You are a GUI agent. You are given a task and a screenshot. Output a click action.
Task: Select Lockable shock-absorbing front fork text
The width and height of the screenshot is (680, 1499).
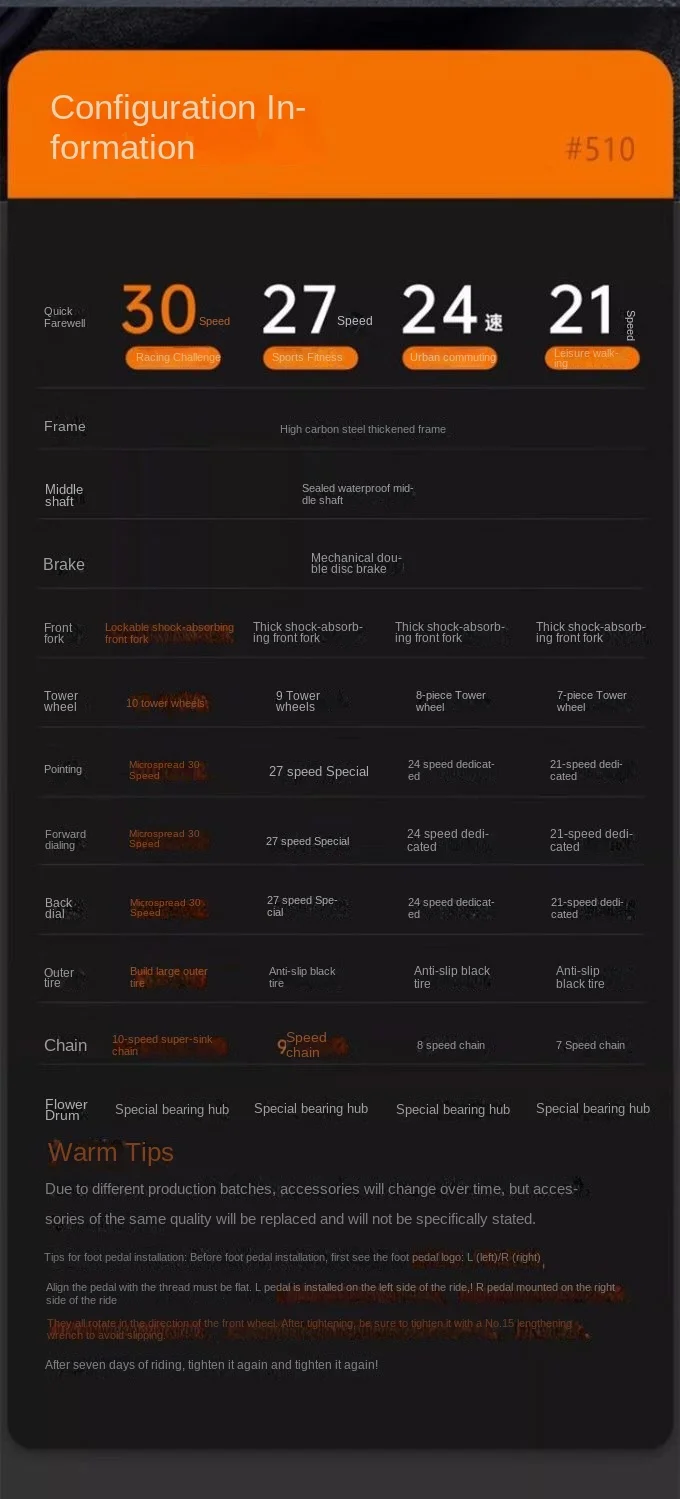pos(169,633)
